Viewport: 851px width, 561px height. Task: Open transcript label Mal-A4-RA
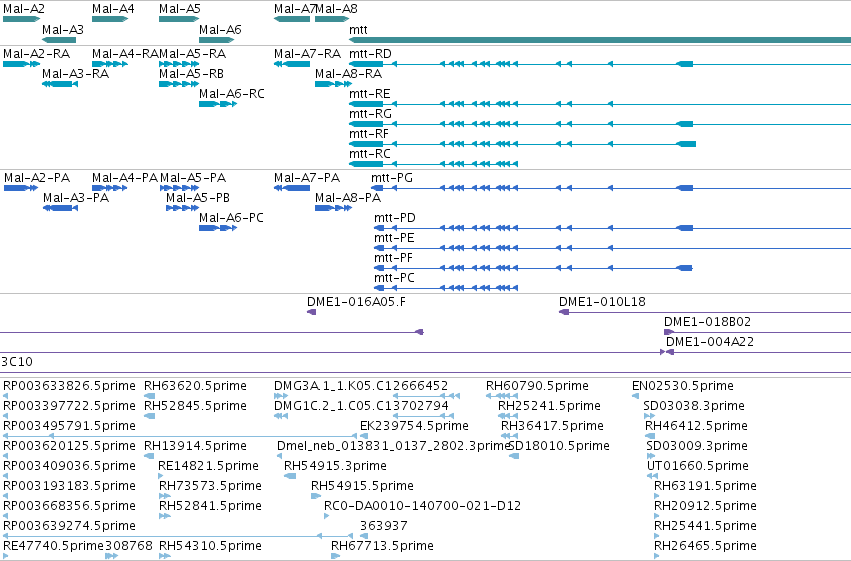click(x=125, y=54)
